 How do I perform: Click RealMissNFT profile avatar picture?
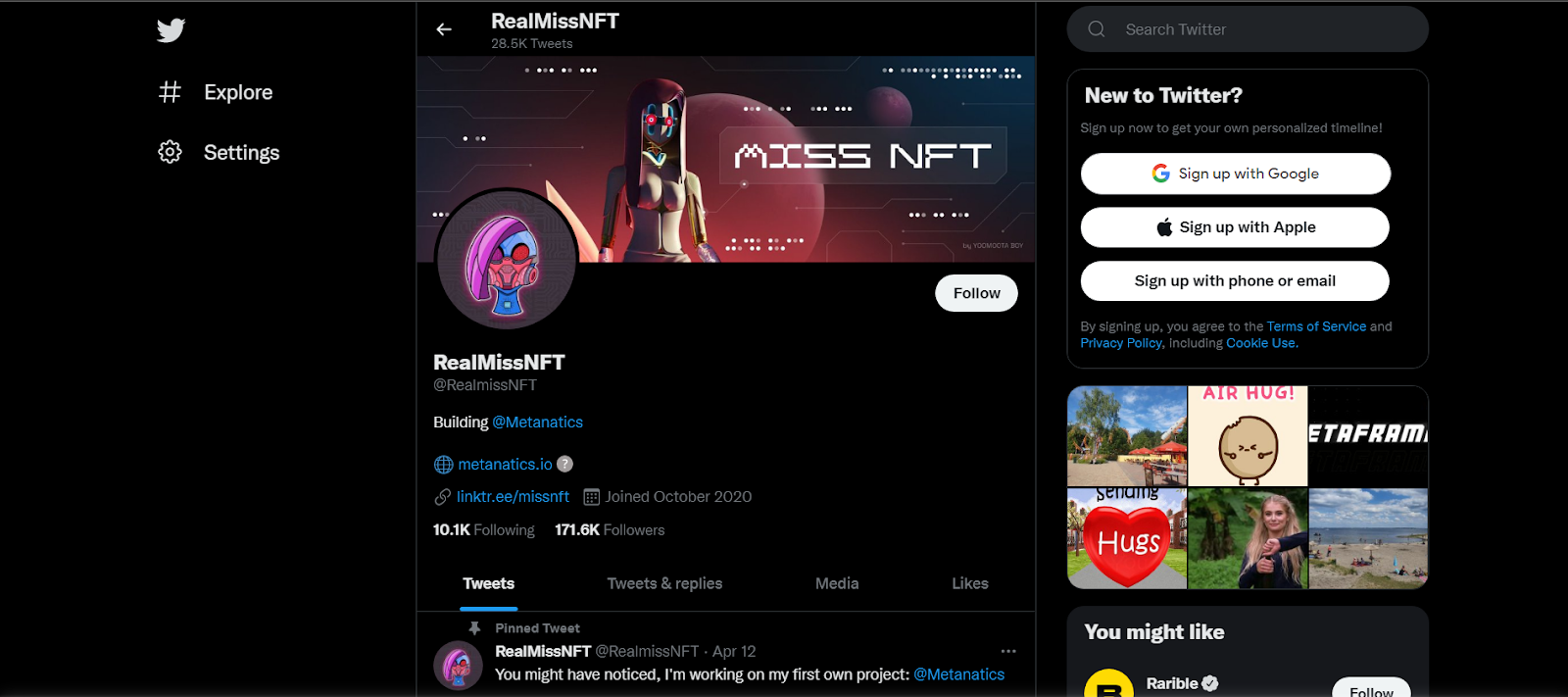pos(507,260)
